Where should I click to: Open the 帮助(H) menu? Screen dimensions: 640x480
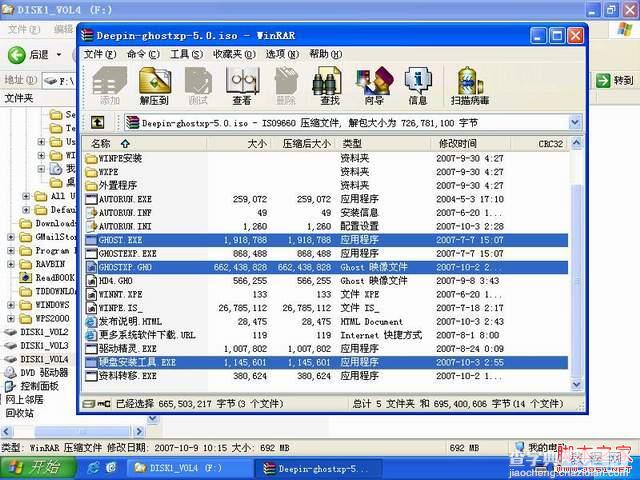(326, 54)
